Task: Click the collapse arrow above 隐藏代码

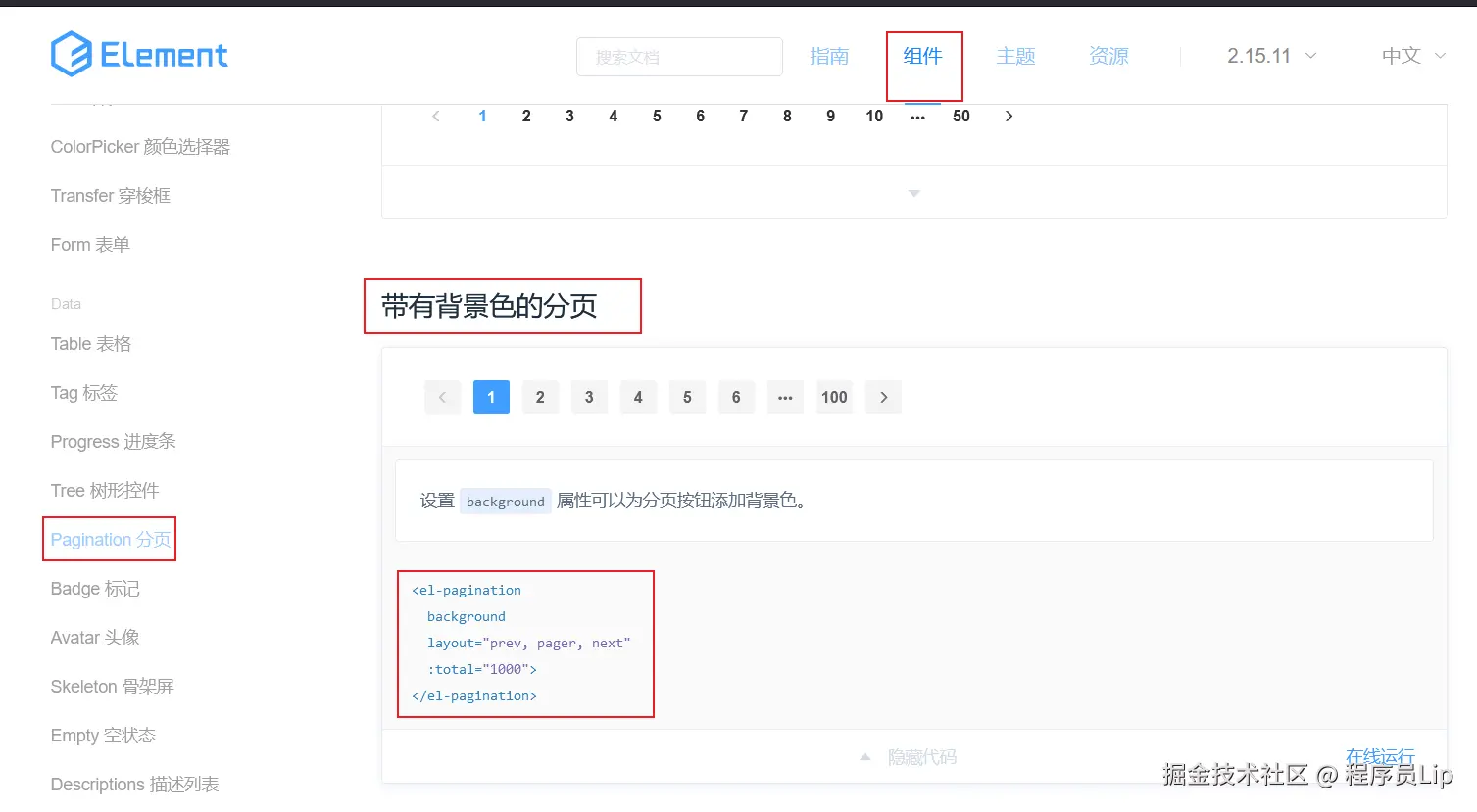Action: point(864,756)
